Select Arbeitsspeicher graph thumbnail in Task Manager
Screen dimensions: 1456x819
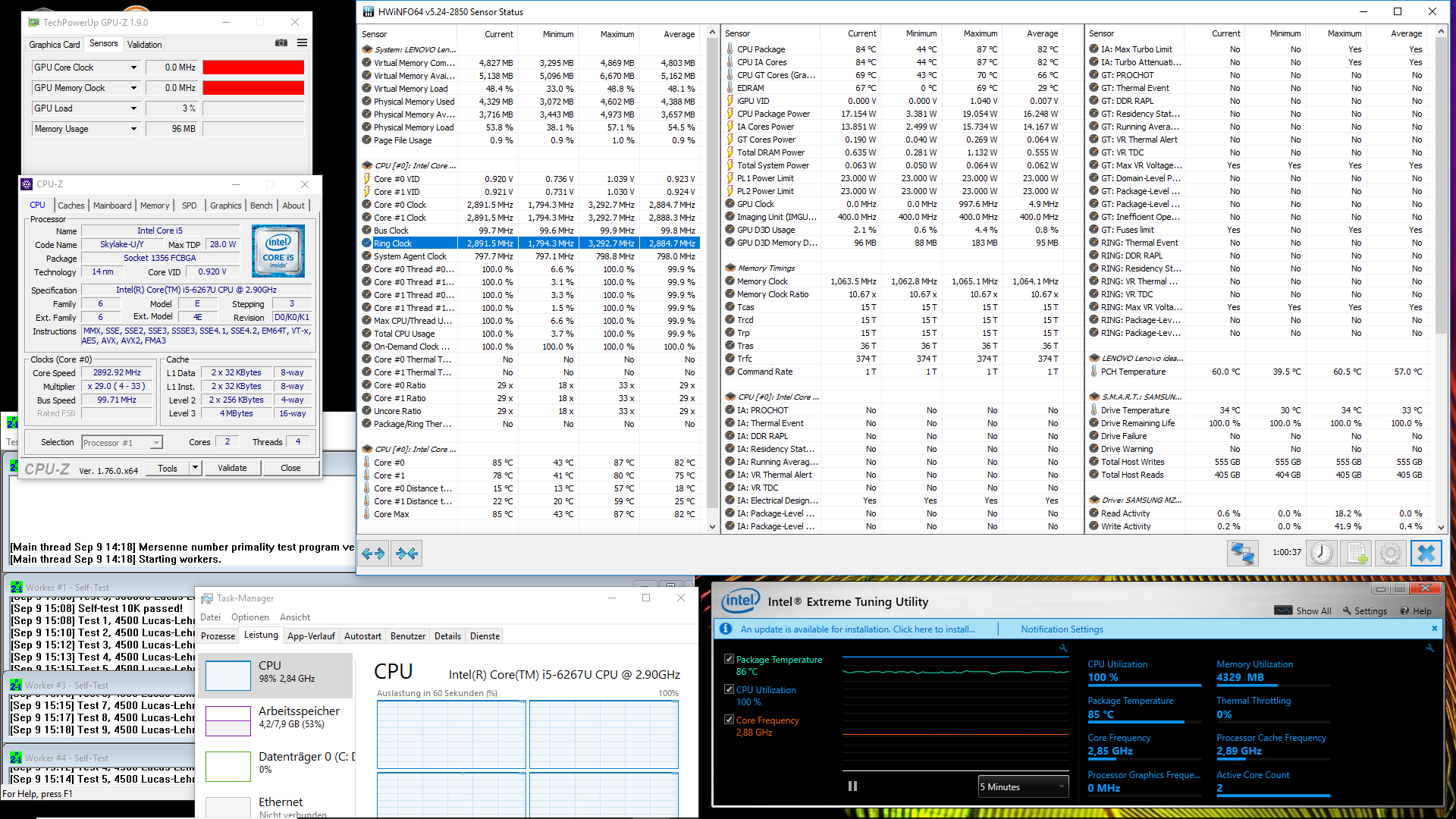[x=228, y=720]
